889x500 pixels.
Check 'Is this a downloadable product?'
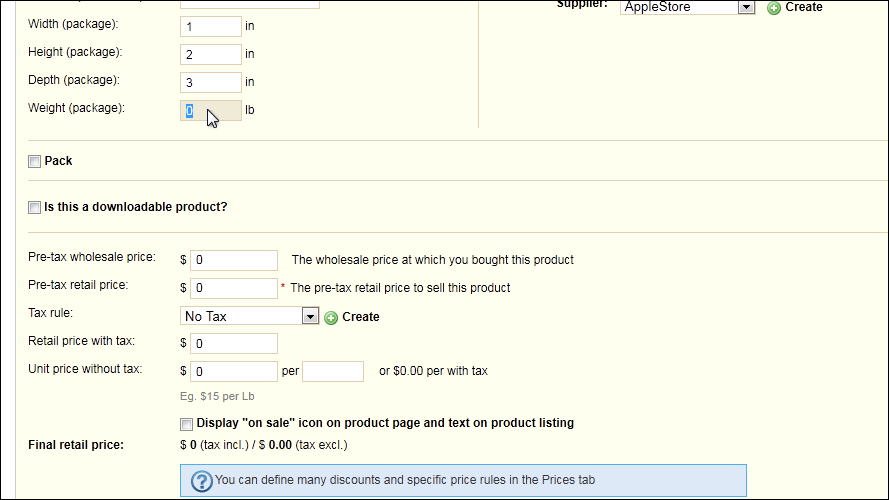(35, 207)
